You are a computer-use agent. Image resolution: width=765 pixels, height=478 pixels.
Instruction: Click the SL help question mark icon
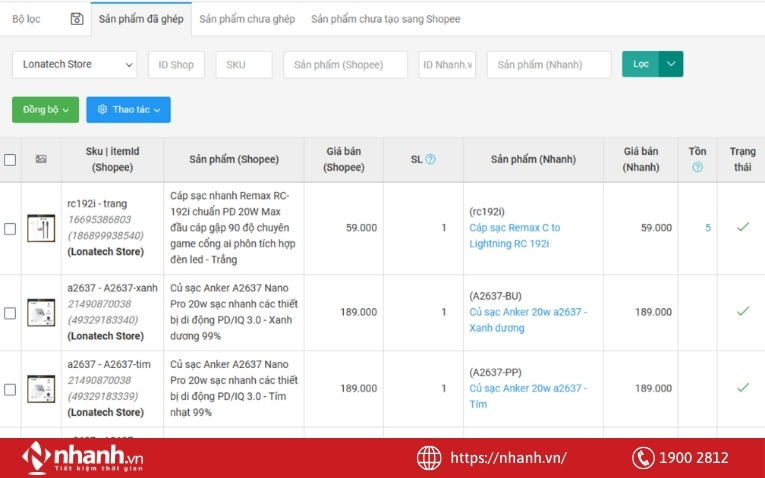click(x=430, y=159)
